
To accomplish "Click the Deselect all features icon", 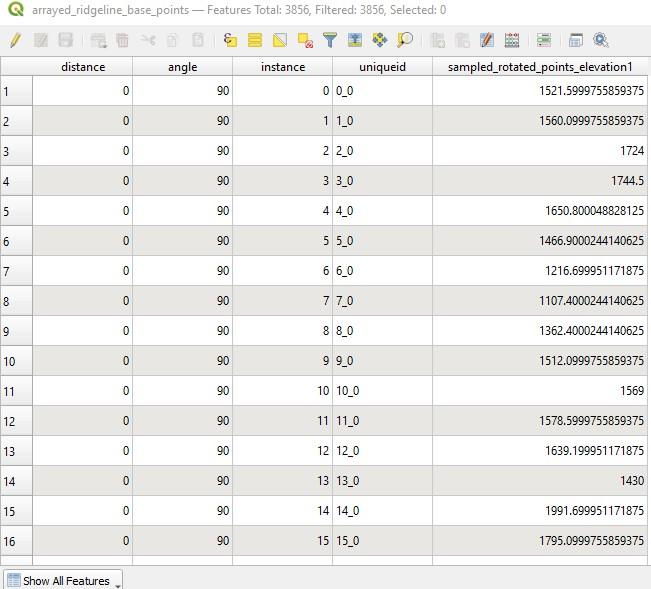I will (305, 40).
